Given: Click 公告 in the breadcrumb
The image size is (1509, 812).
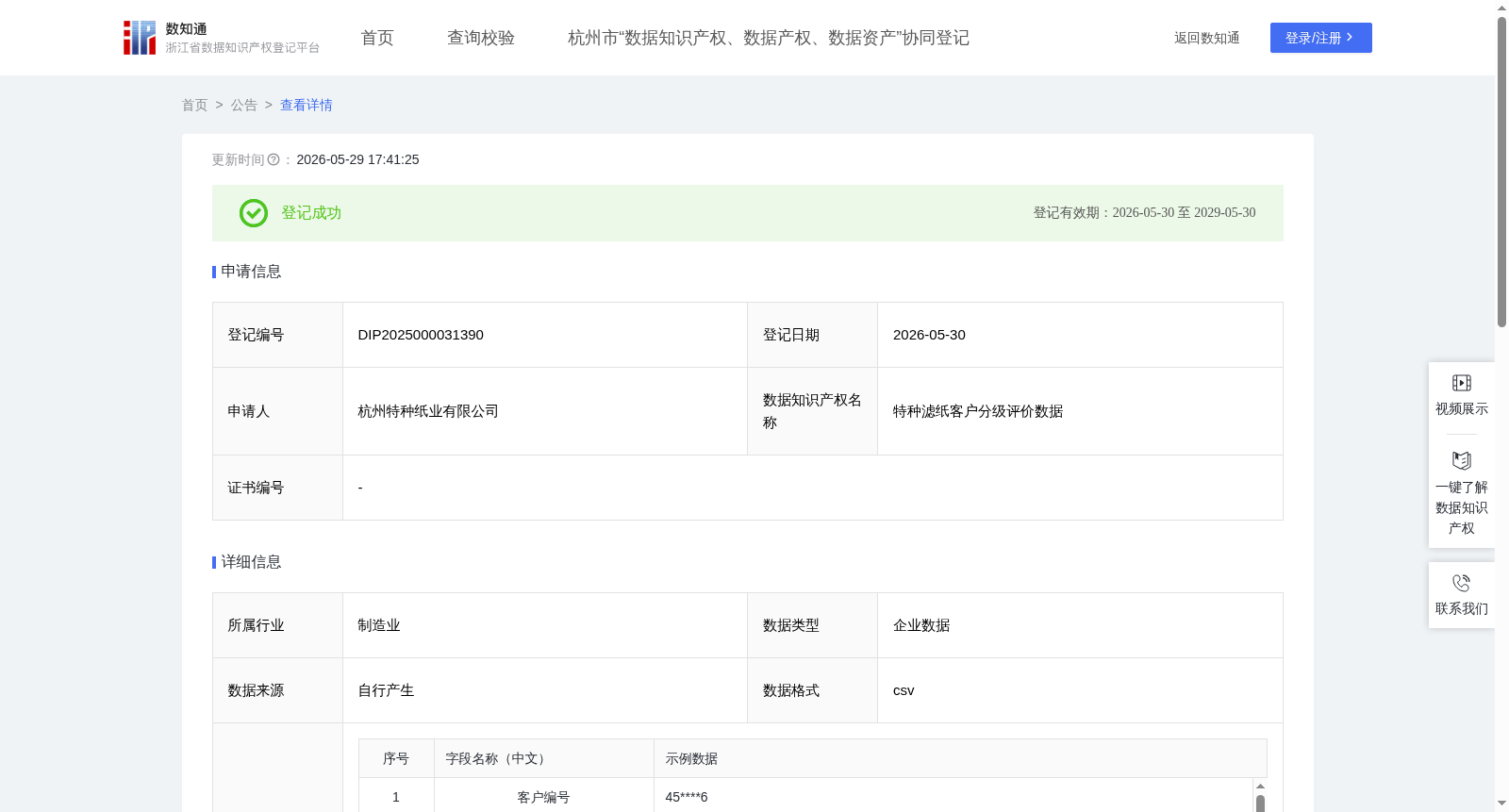Looking at the screenshot, I should click(244, 106).
